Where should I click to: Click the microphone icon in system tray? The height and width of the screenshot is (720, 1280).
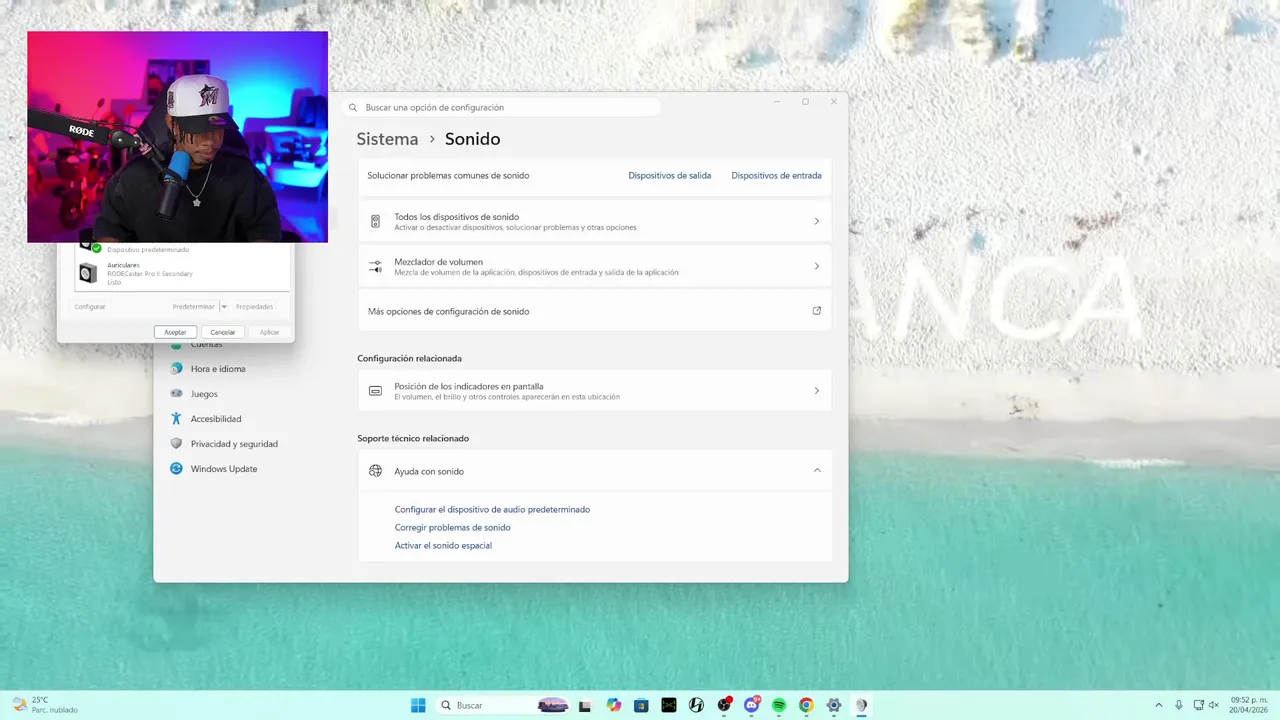tap(1179, 705)
